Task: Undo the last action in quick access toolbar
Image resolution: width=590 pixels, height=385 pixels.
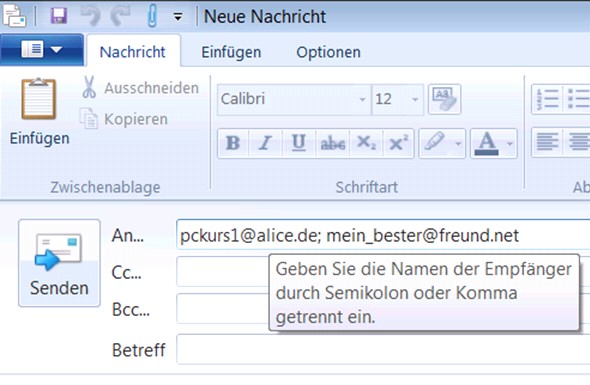Action: point(90,16)
